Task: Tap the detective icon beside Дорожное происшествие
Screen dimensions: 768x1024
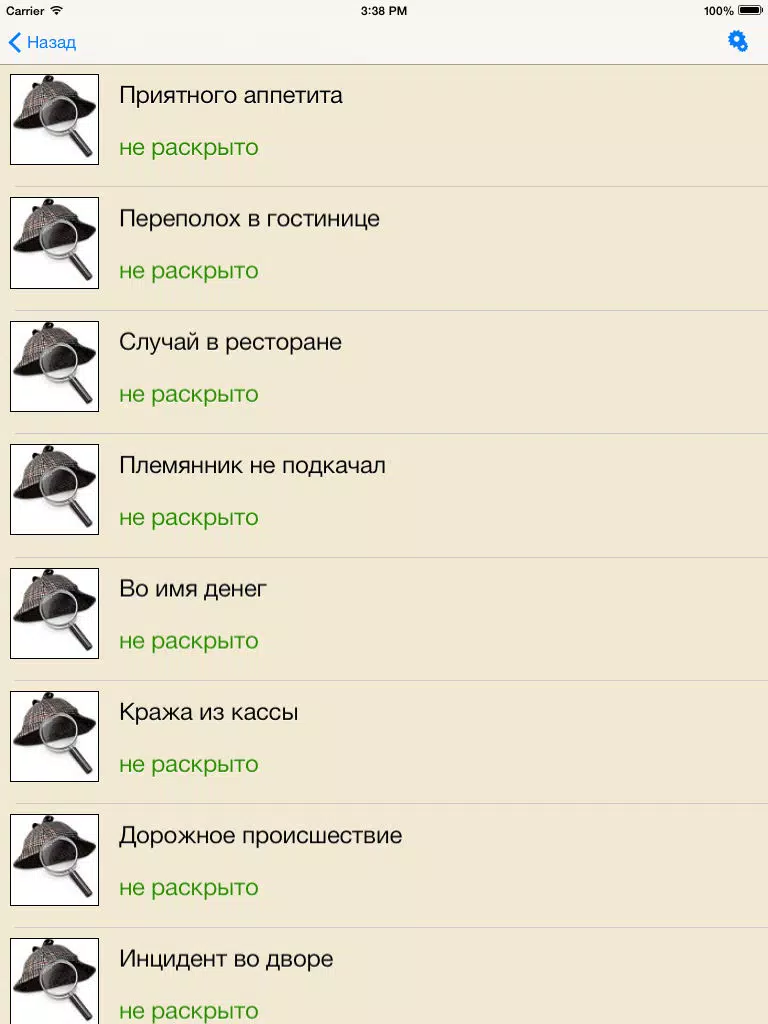Action: click(x=55, y=860)
